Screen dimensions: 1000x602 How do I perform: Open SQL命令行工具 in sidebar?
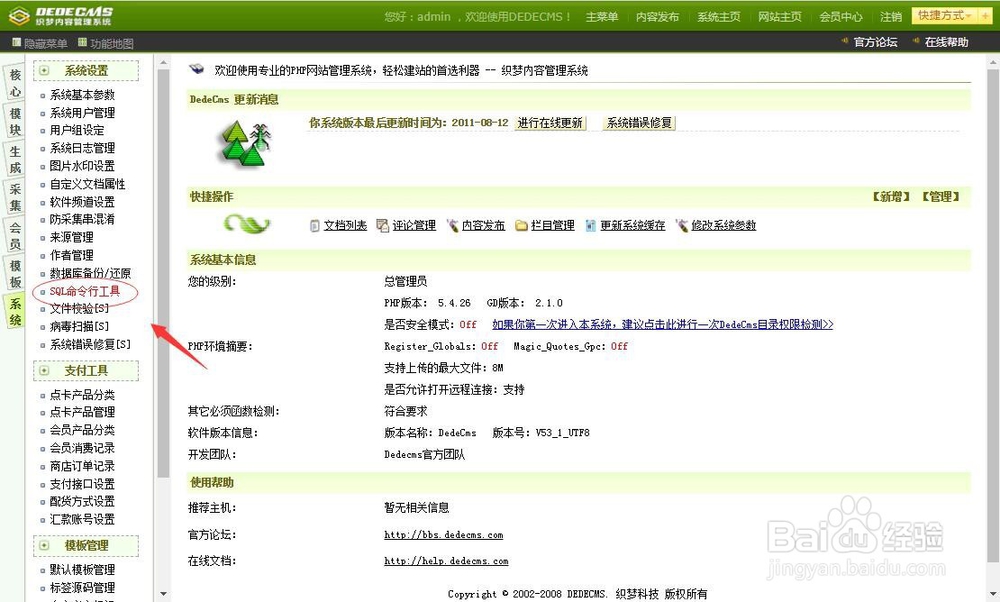point(85,291)
